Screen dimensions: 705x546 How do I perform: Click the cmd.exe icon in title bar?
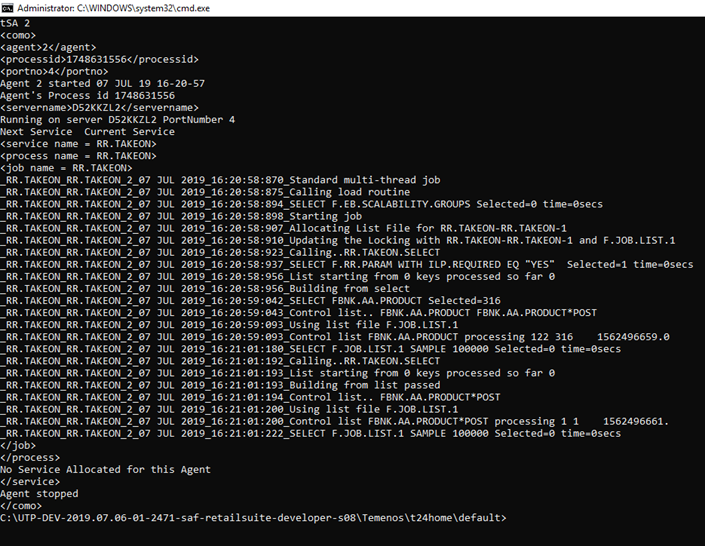[x=8, y=8]
